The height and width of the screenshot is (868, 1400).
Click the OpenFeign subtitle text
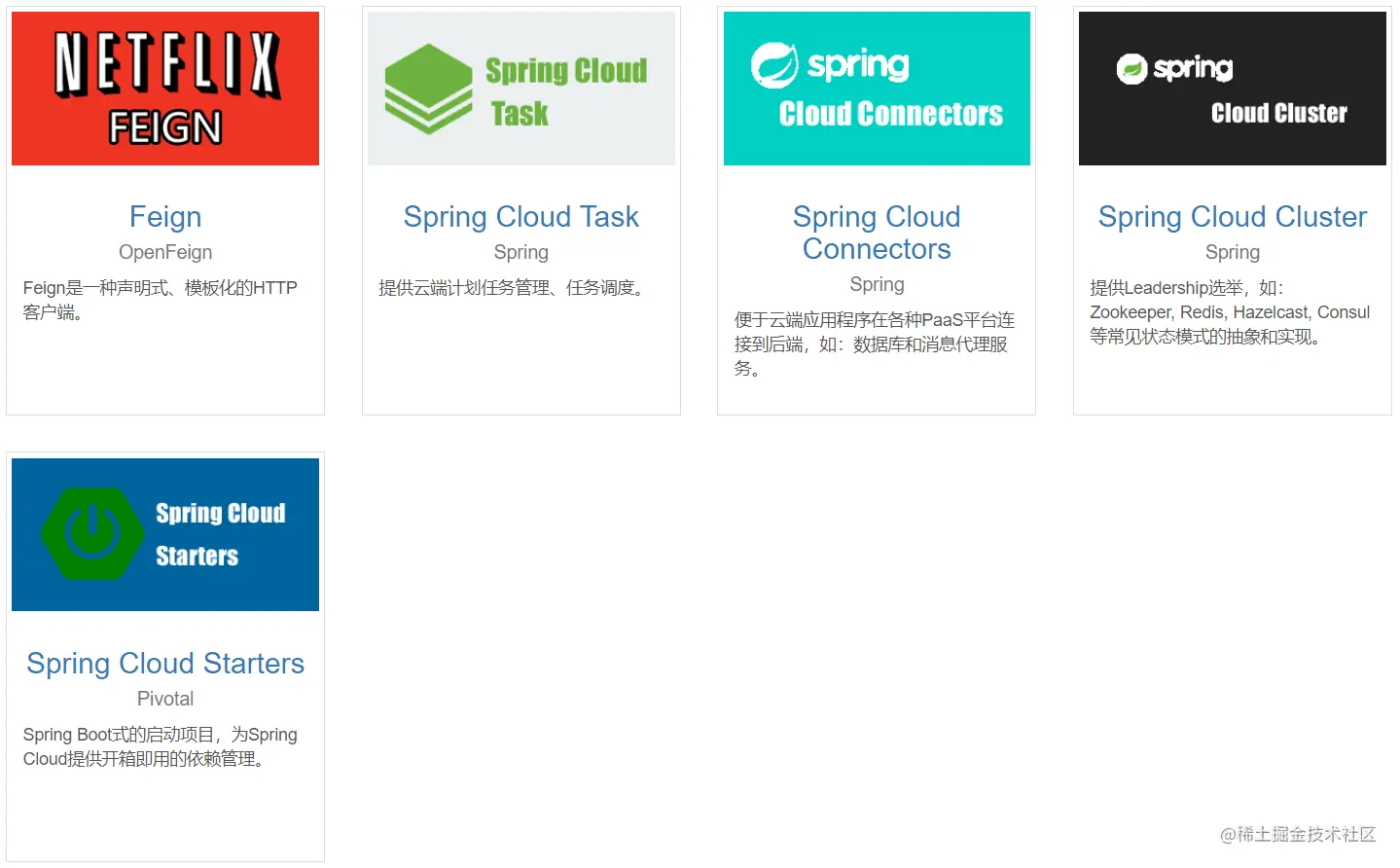click(x=165, y=252)
